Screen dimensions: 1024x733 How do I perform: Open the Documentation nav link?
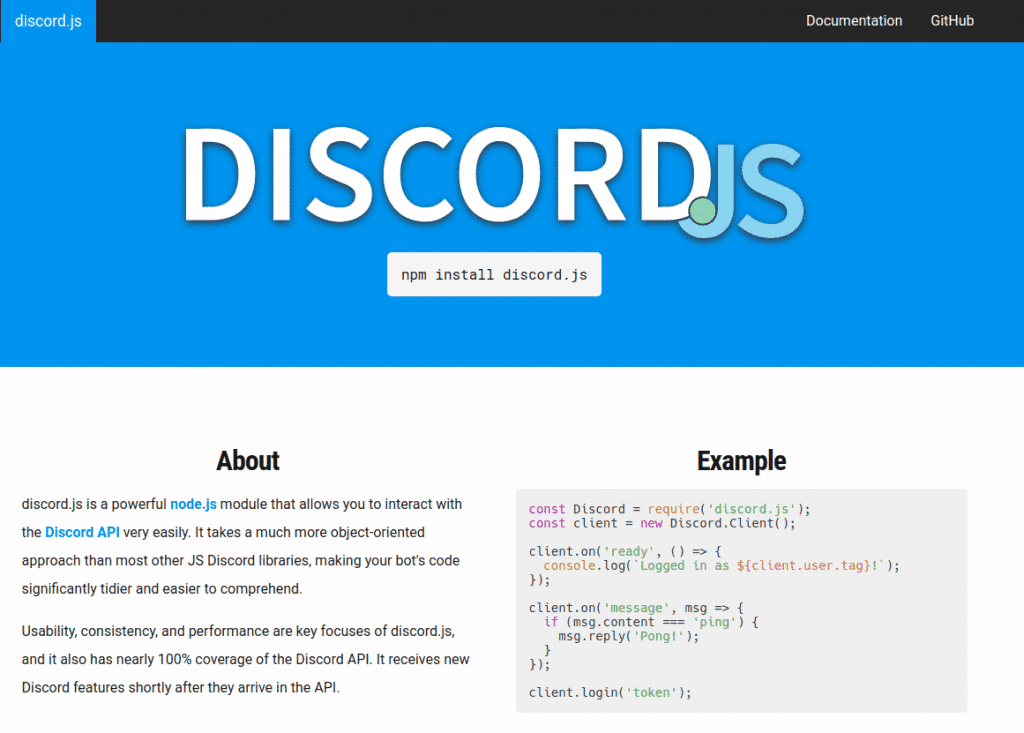854,21
